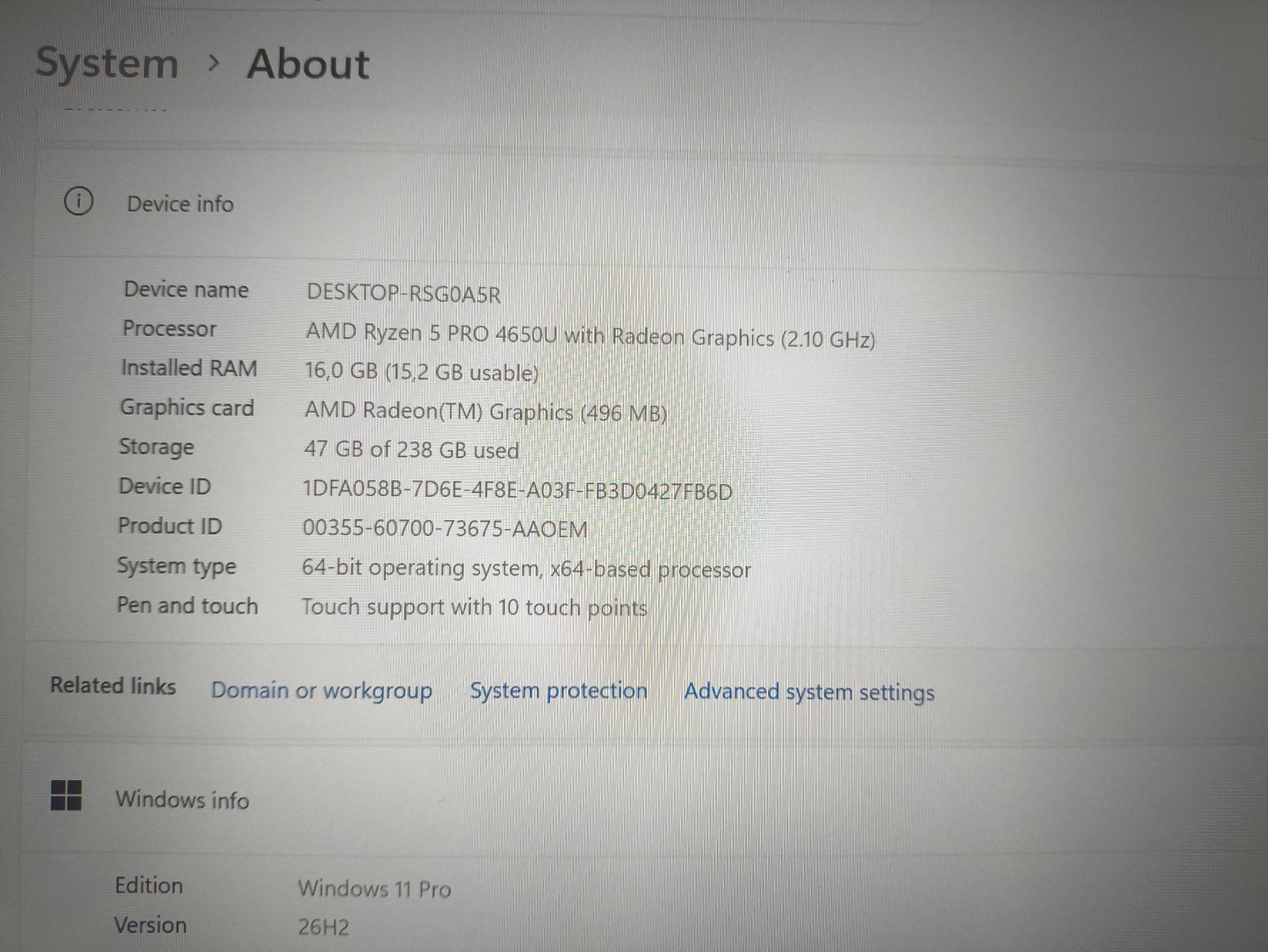Screen dimensions: 1268x952
Task: Select Touch support with 10 touch points
Action: click(x=474, y=607)
